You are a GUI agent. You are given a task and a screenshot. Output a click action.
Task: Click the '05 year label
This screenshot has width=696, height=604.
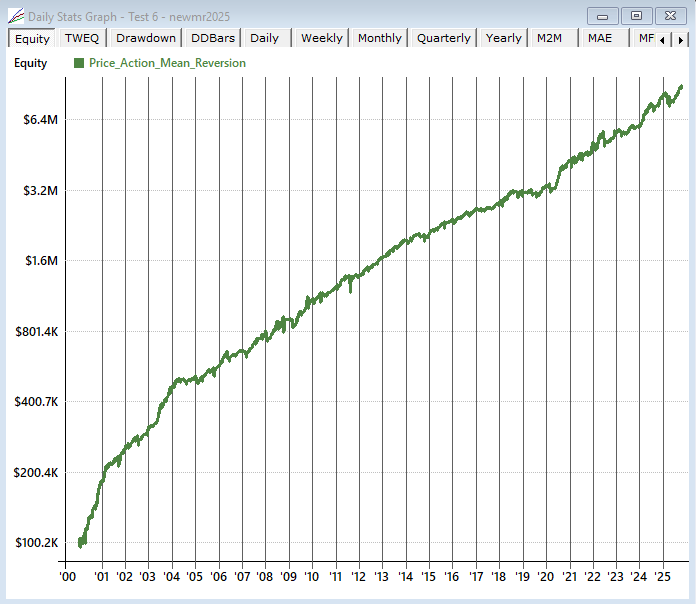coord(194,576)
